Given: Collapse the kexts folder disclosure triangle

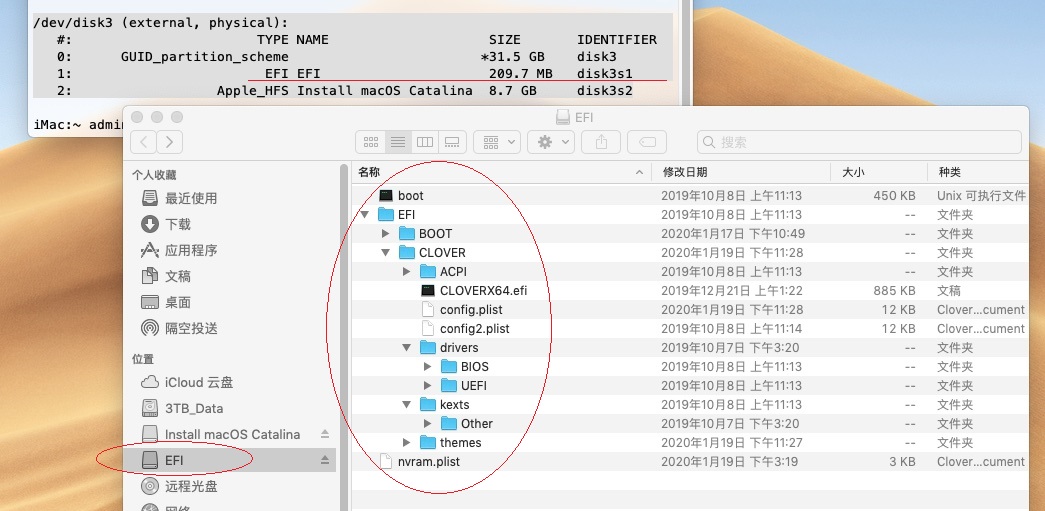Looking at the screenshot, I should point(407,404).
